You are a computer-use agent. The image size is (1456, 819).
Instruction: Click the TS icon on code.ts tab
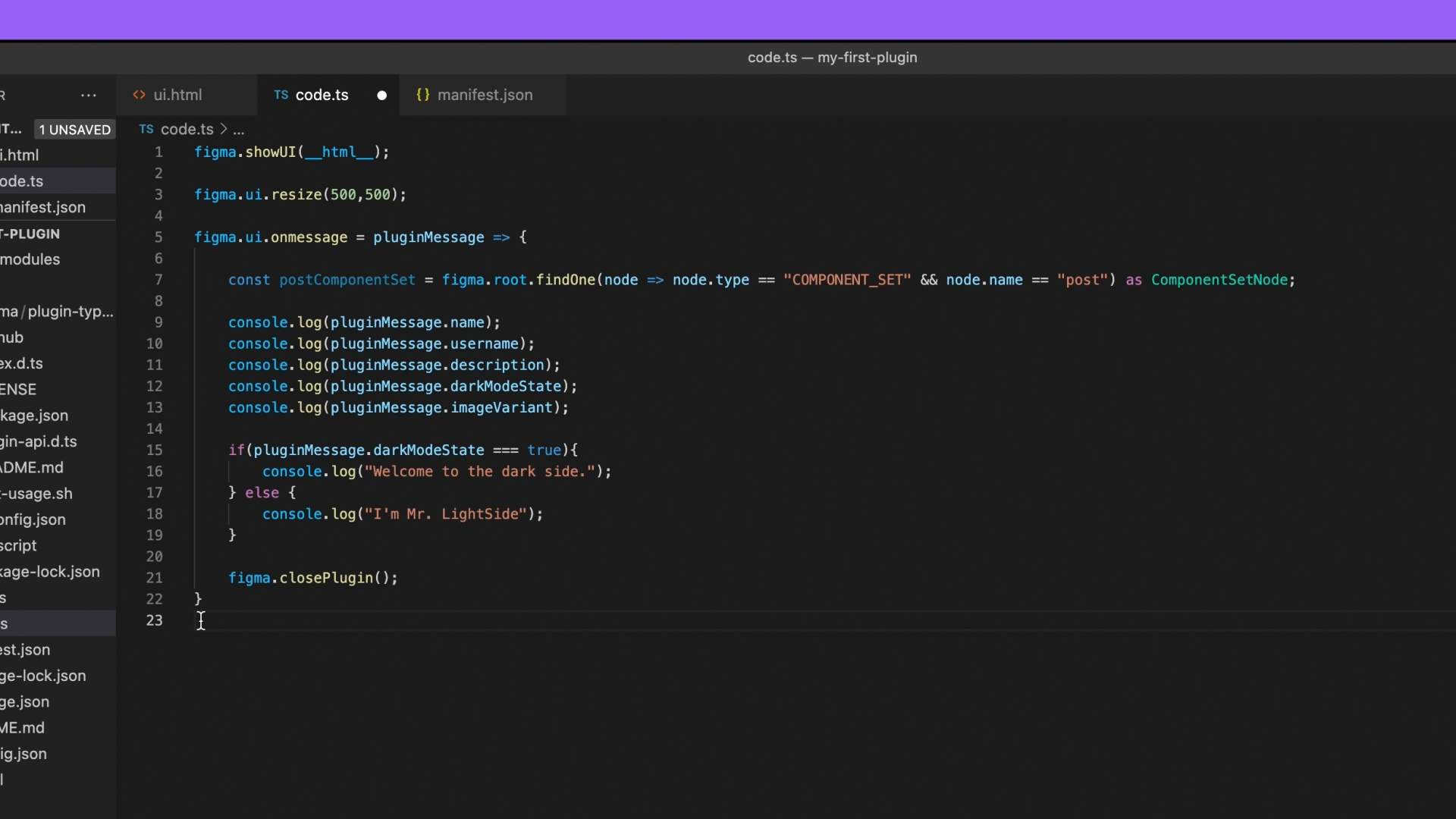tap(281, 95)
